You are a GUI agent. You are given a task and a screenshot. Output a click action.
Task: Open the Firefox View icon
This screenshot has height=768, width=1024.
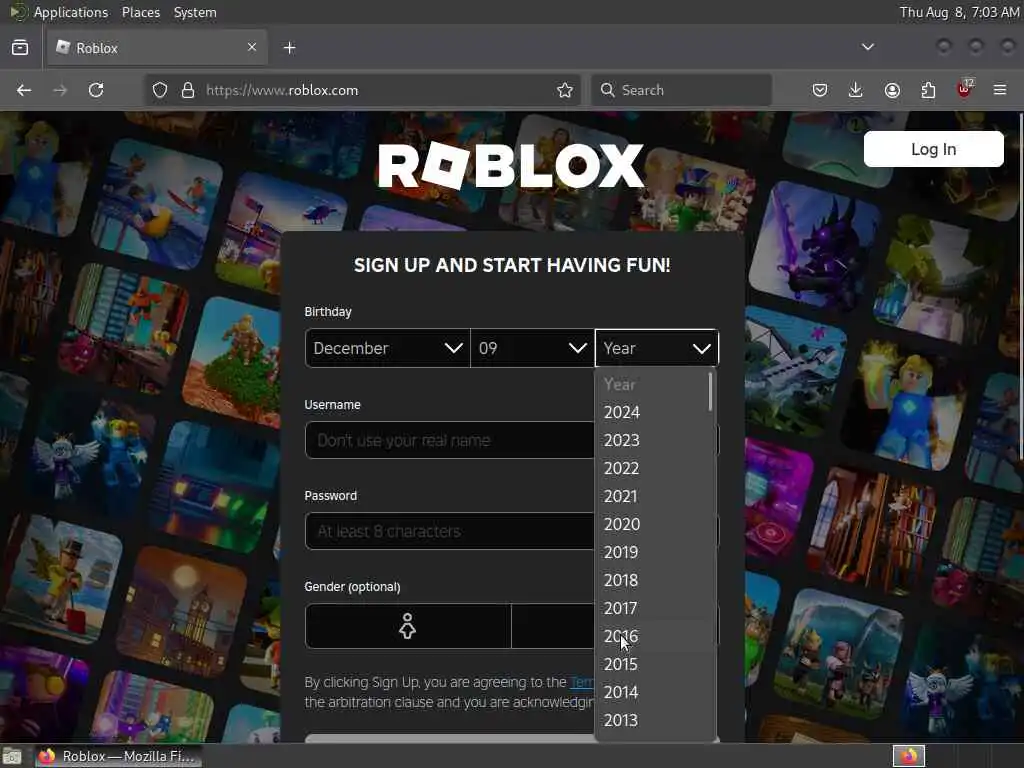point(20,47)
